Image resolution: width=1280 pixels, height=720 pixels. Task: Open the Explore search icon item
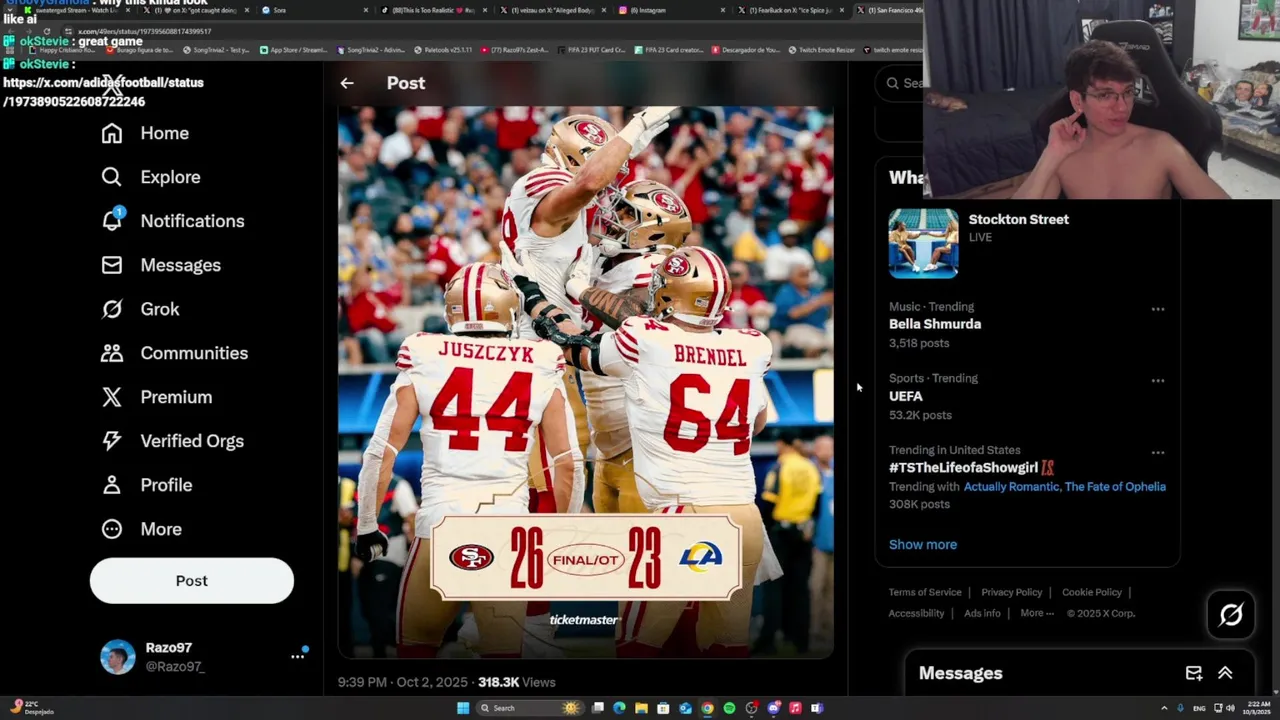tap(151, 177)
